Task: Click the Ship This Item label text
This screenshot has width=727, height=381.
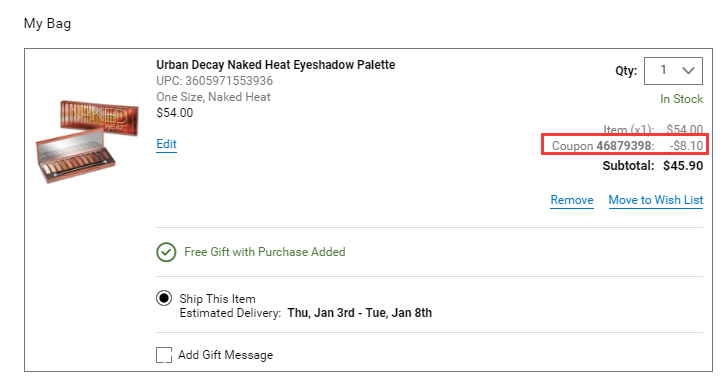Action: [217, 299]
